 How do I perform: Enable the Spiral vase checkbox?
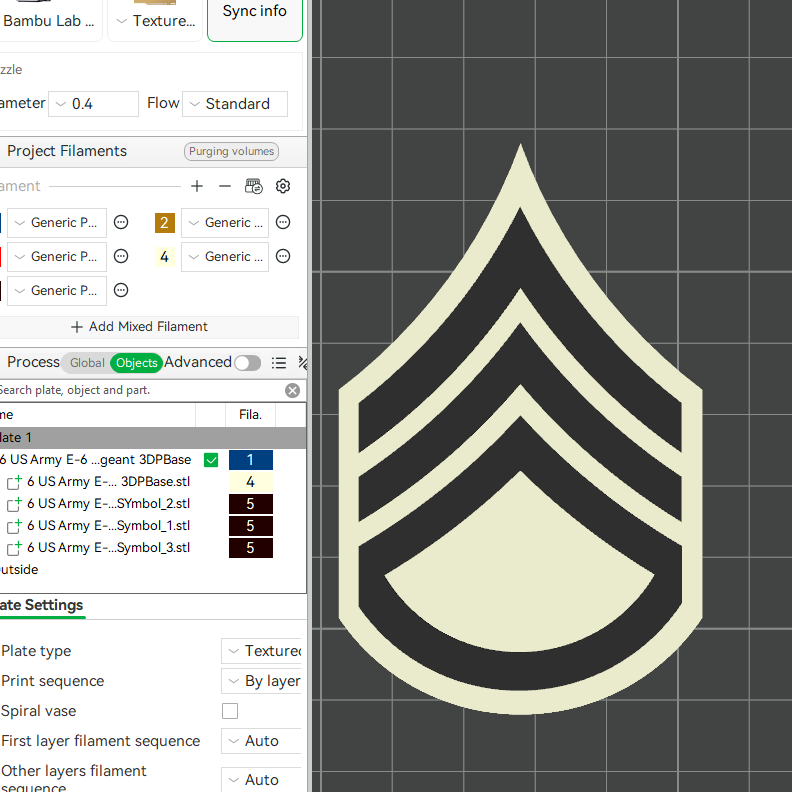pos(230,711)
